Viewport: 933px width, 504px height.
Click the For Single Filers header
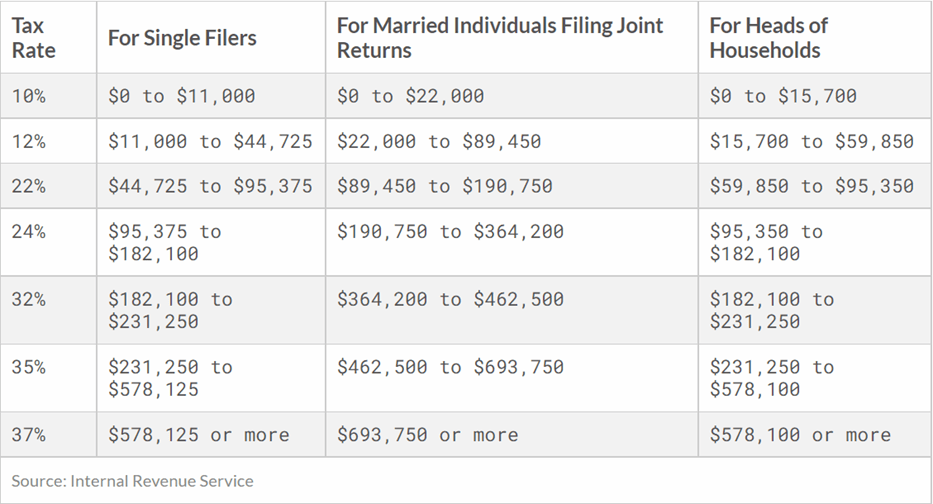[x=182, y=38]
